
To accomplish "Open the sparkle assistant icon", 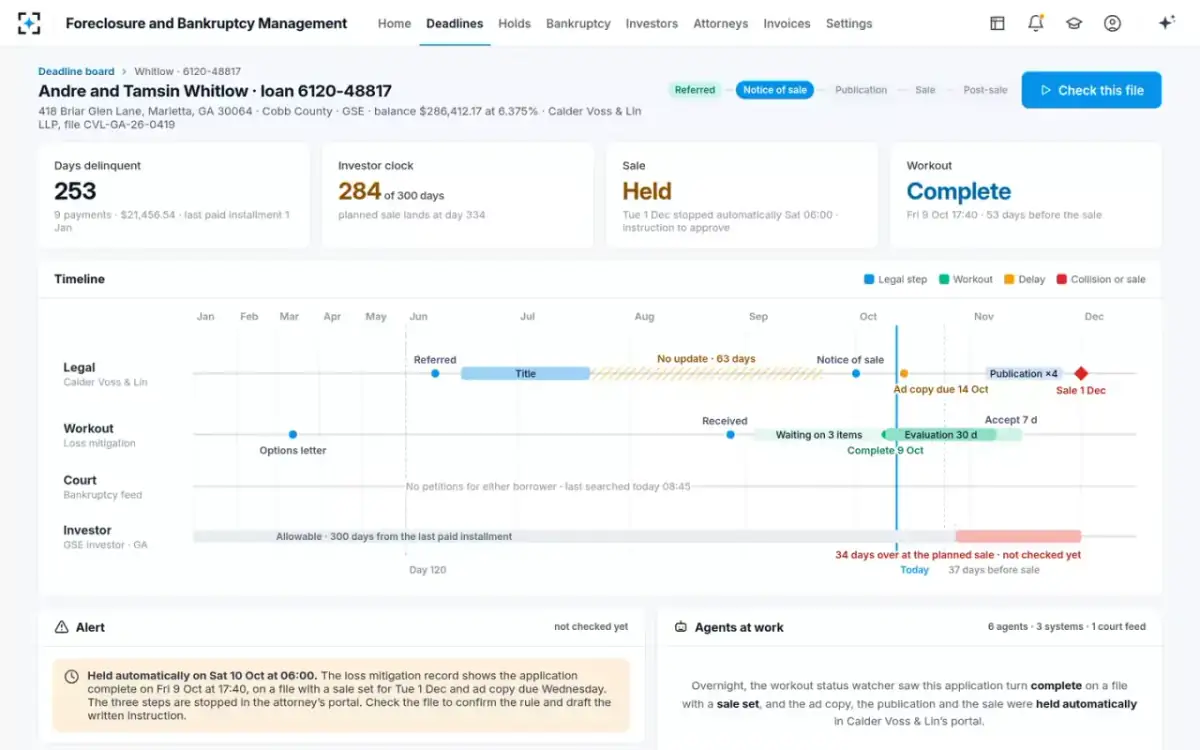I will coord(1166,23).
